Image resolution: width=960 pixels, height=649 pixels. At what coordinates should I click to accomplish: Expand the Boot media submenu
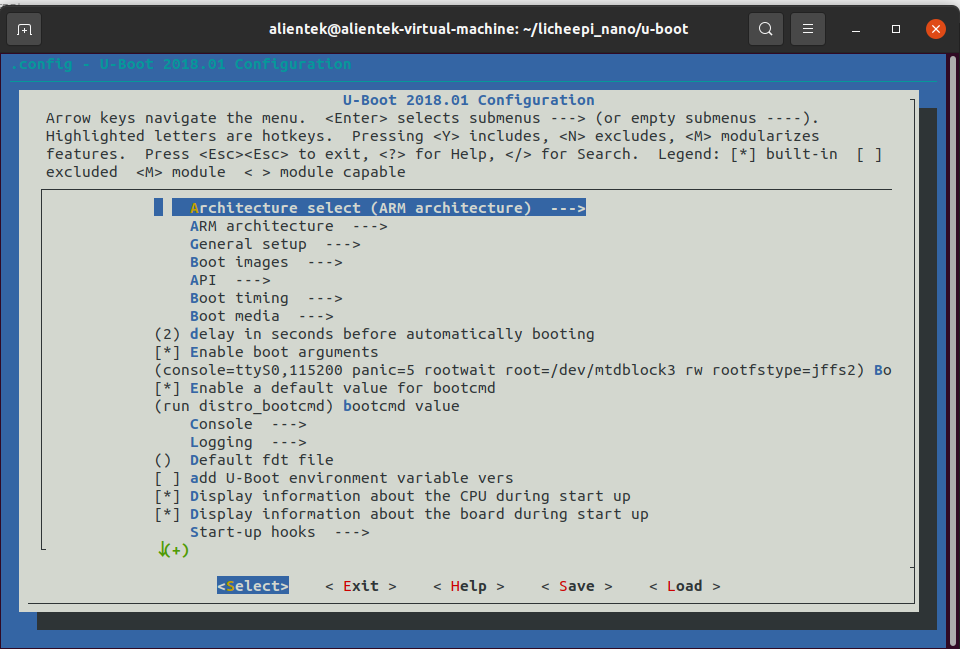tap(261, 316)
